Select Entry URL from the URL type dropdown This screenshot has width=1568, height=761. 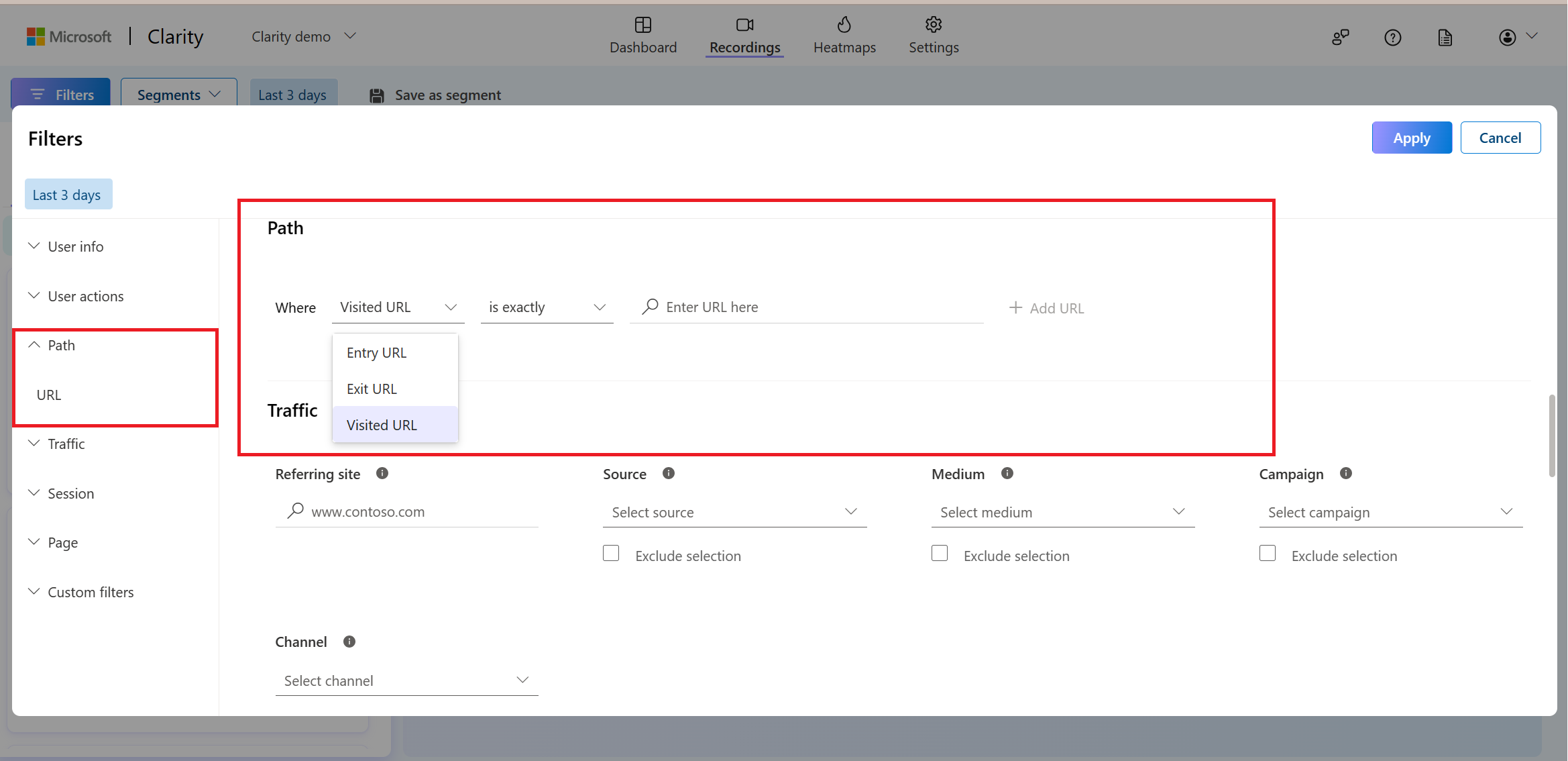pyautogui.click(x=377, y=352)
